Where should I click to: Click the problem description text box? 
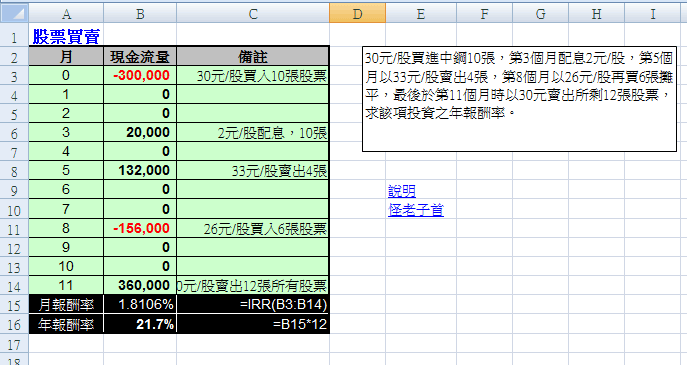tap(519, 99)
